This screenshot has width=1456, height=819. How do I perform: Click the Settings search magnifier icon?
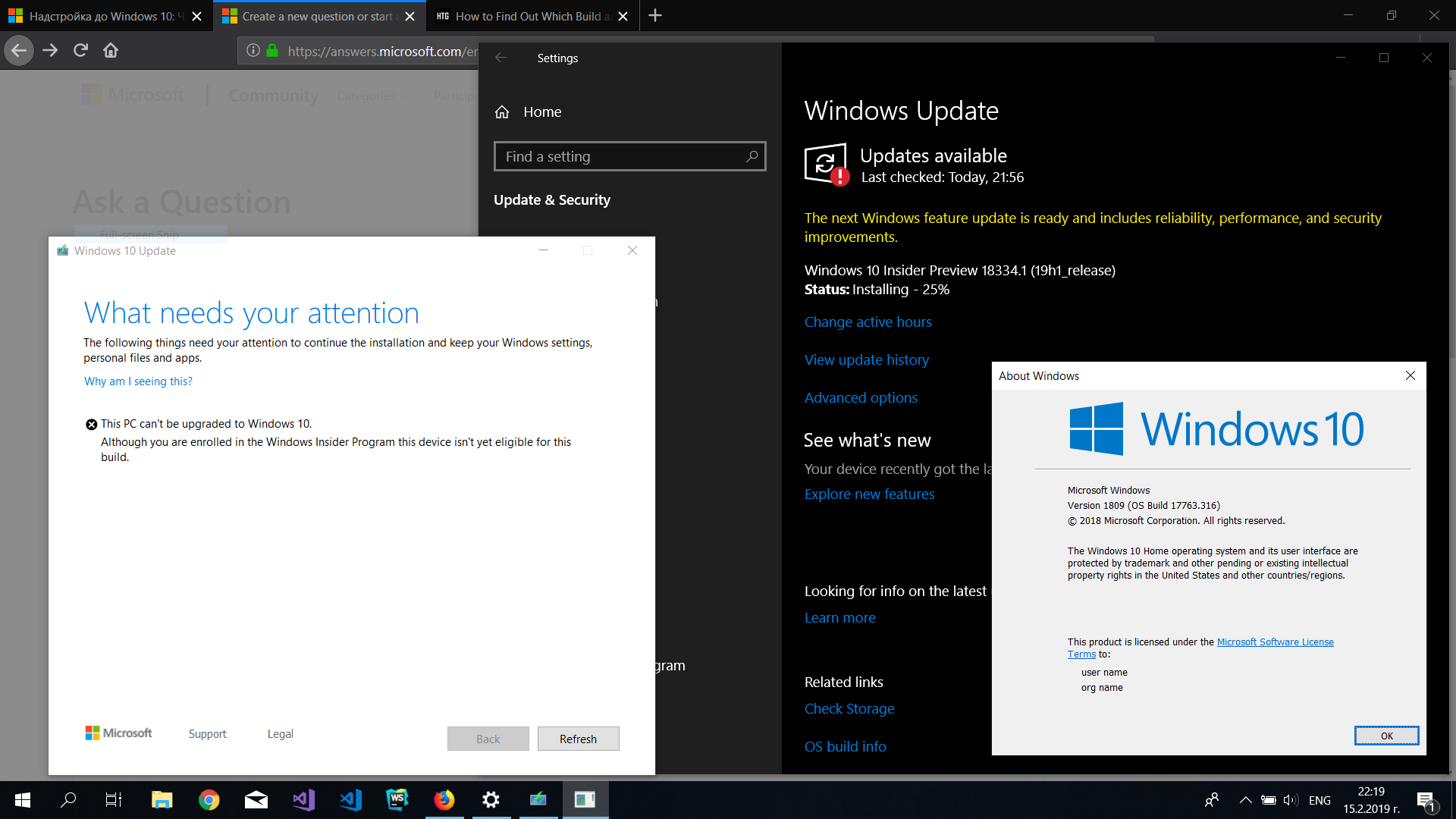click(x=752, y=156)
